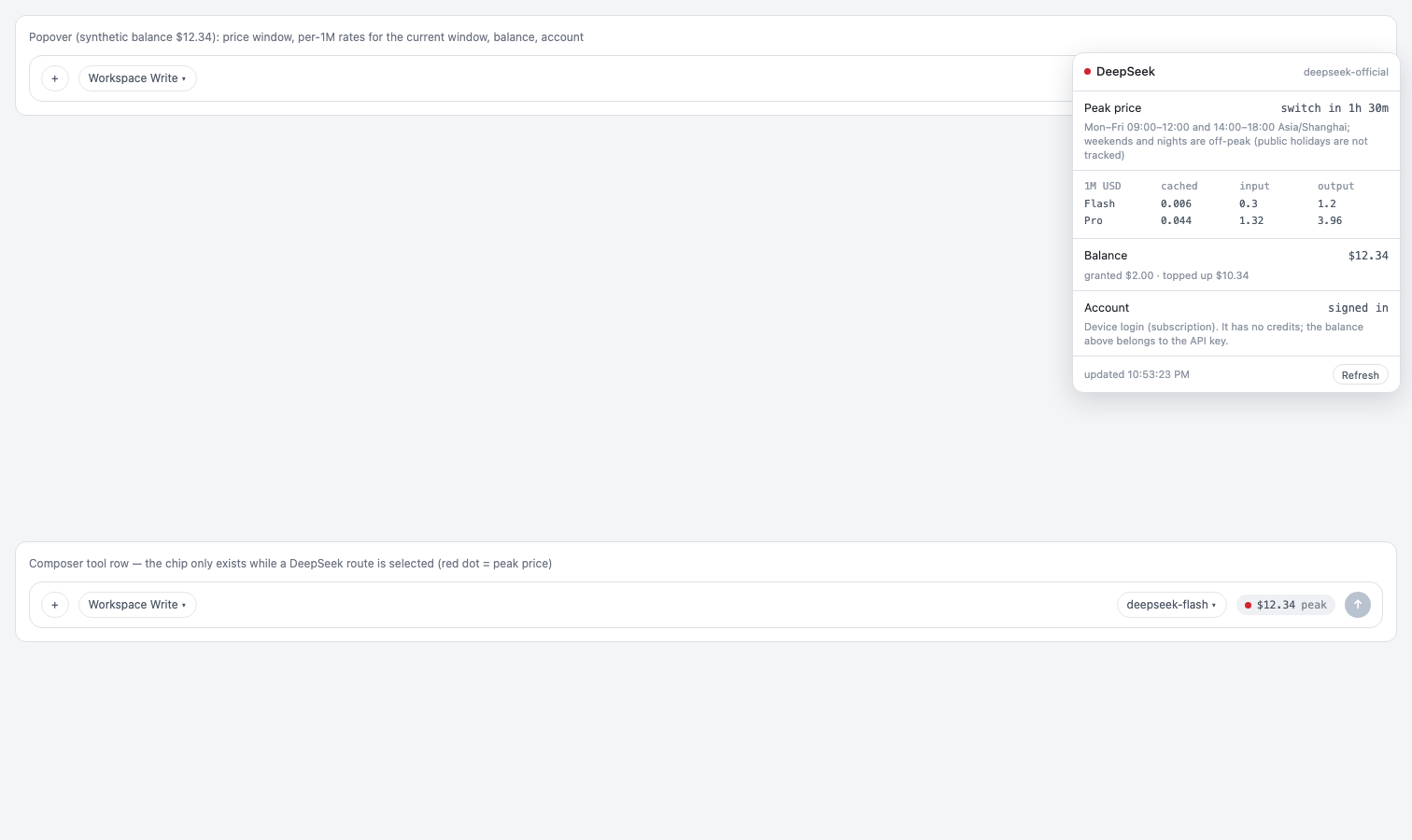Click the Peak price heading
Screen dimensions: 1412x840
click(1112, 108)
